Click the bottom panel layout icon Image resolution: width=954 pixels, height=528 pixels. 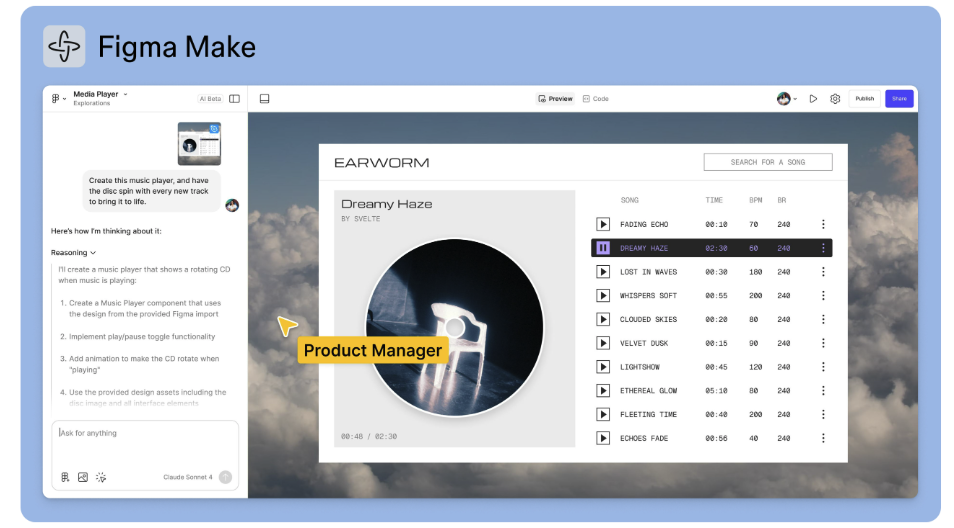click(265, 99)
